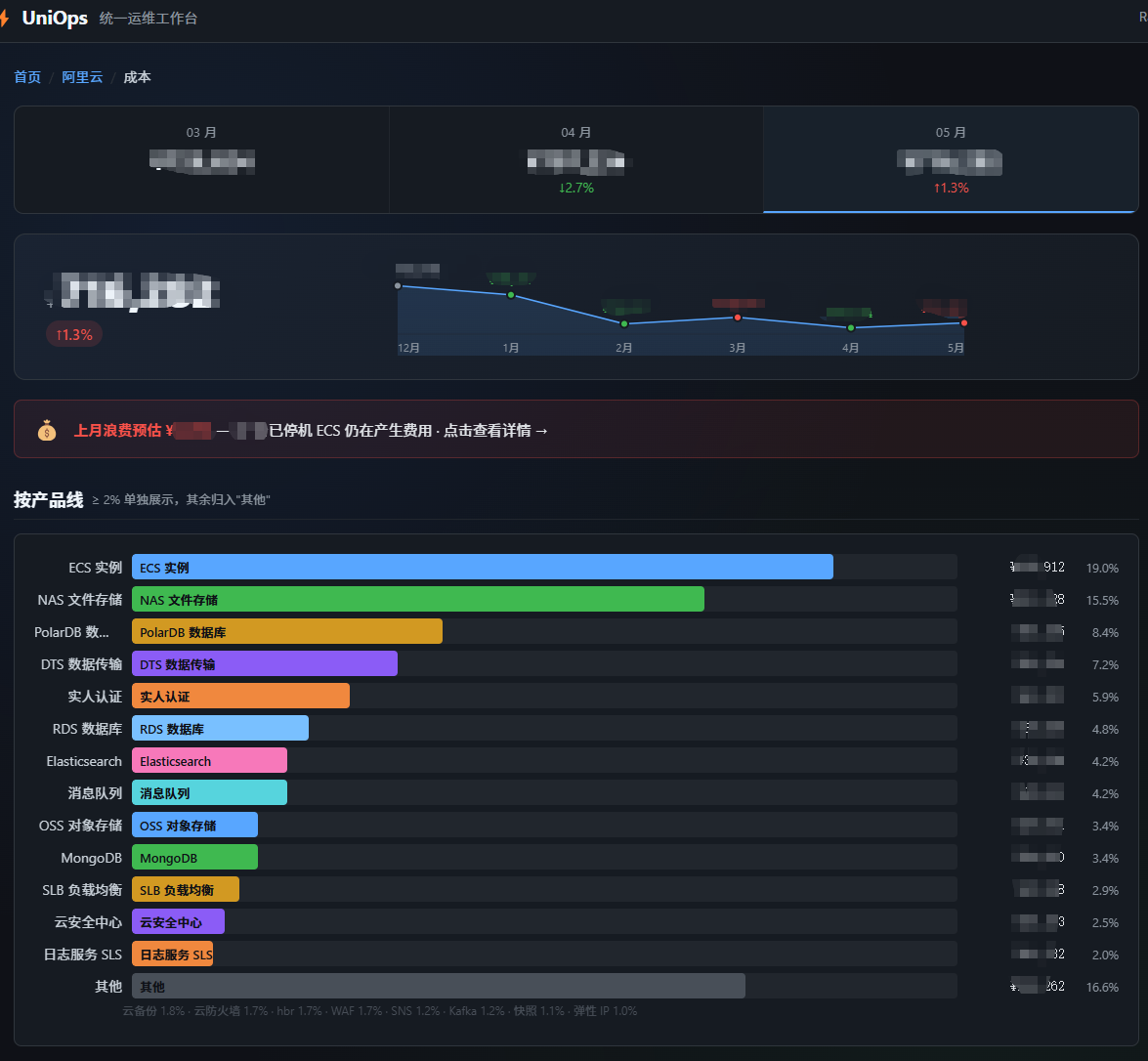Click the pink Elasticsearch bar

tap(209, 760)
